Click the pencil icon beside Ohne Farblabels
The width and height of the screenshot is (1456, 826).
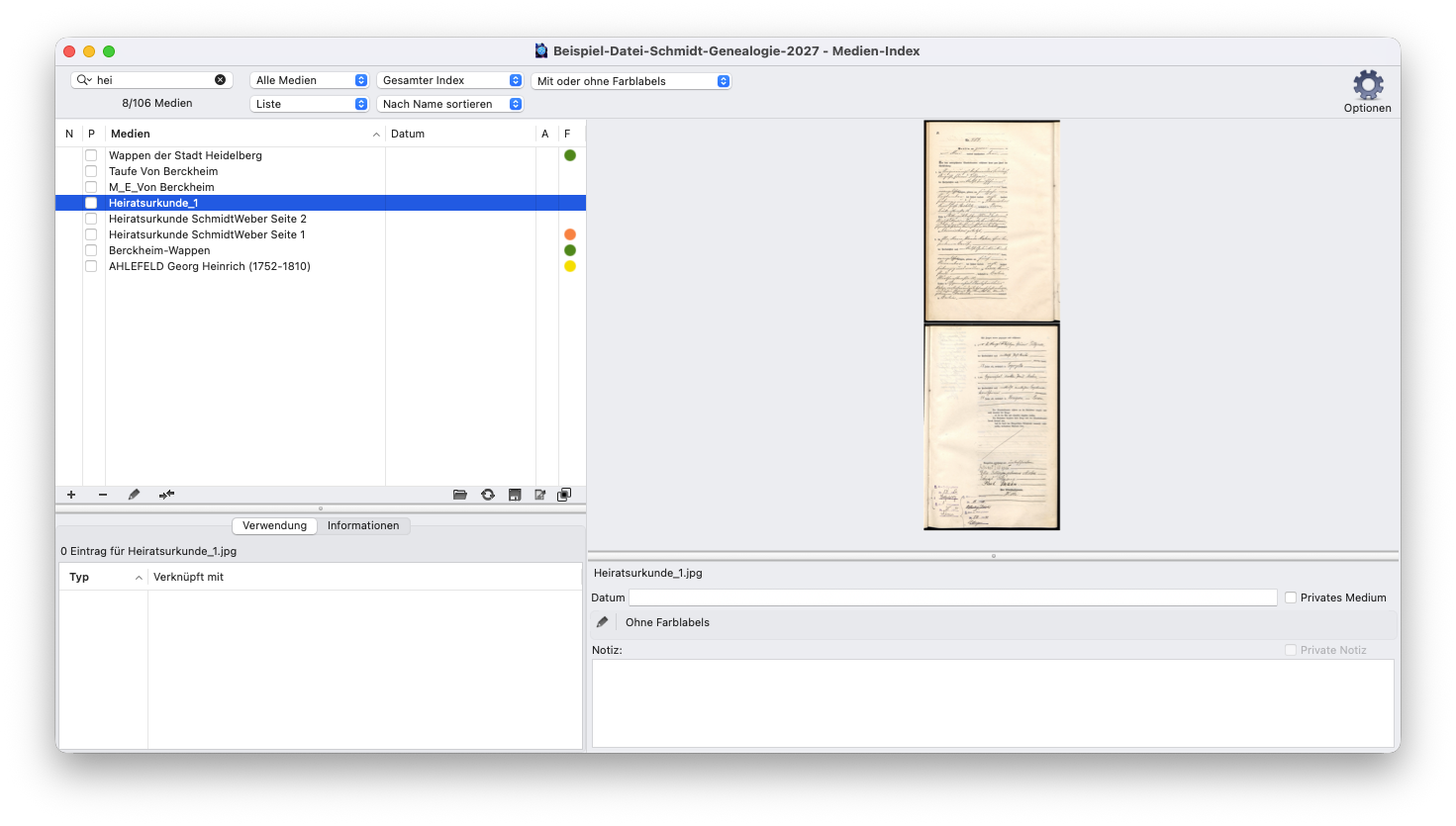(602, 622)
